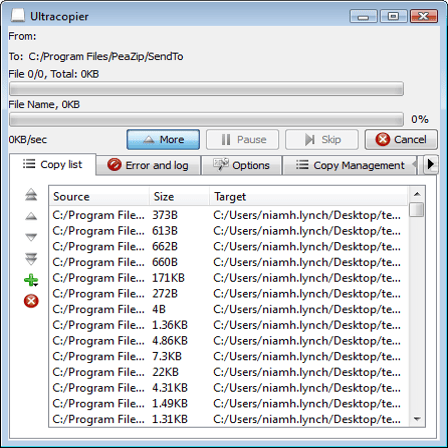448x448 pixels.
Task: Pause the copy operation
Action: coord(242,139)
